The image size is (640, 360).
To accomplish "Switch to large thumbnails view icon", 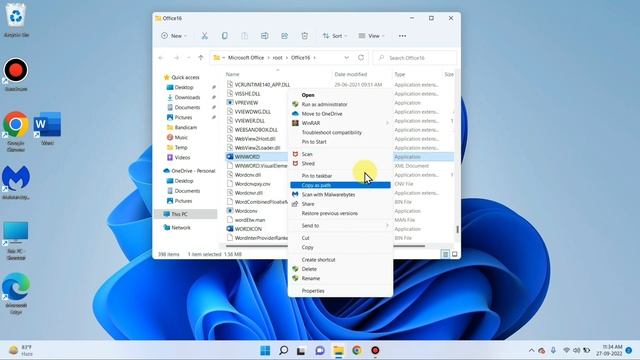I will 454,254.
